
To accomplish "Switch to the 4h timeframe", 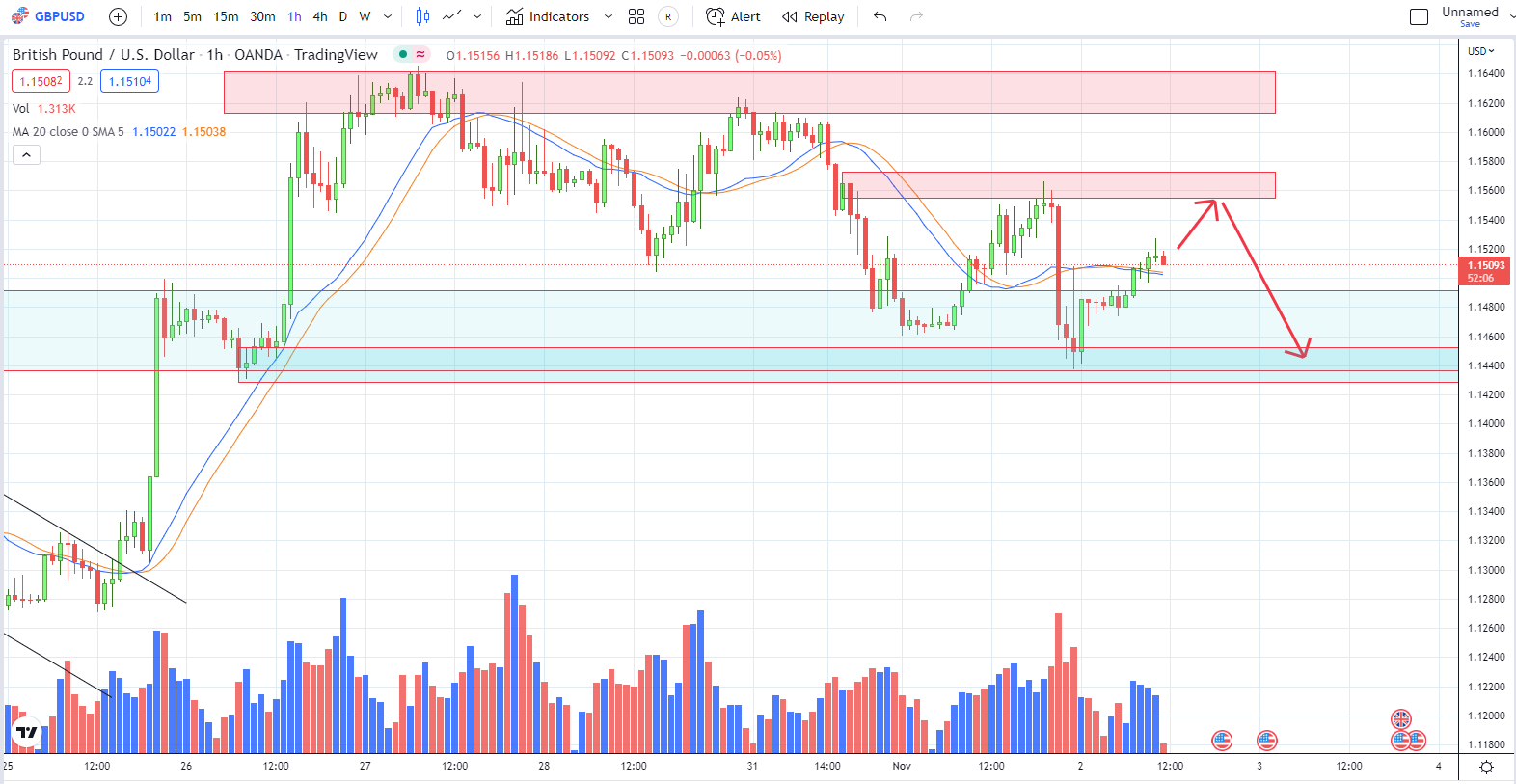I will (x=320, y=16).
